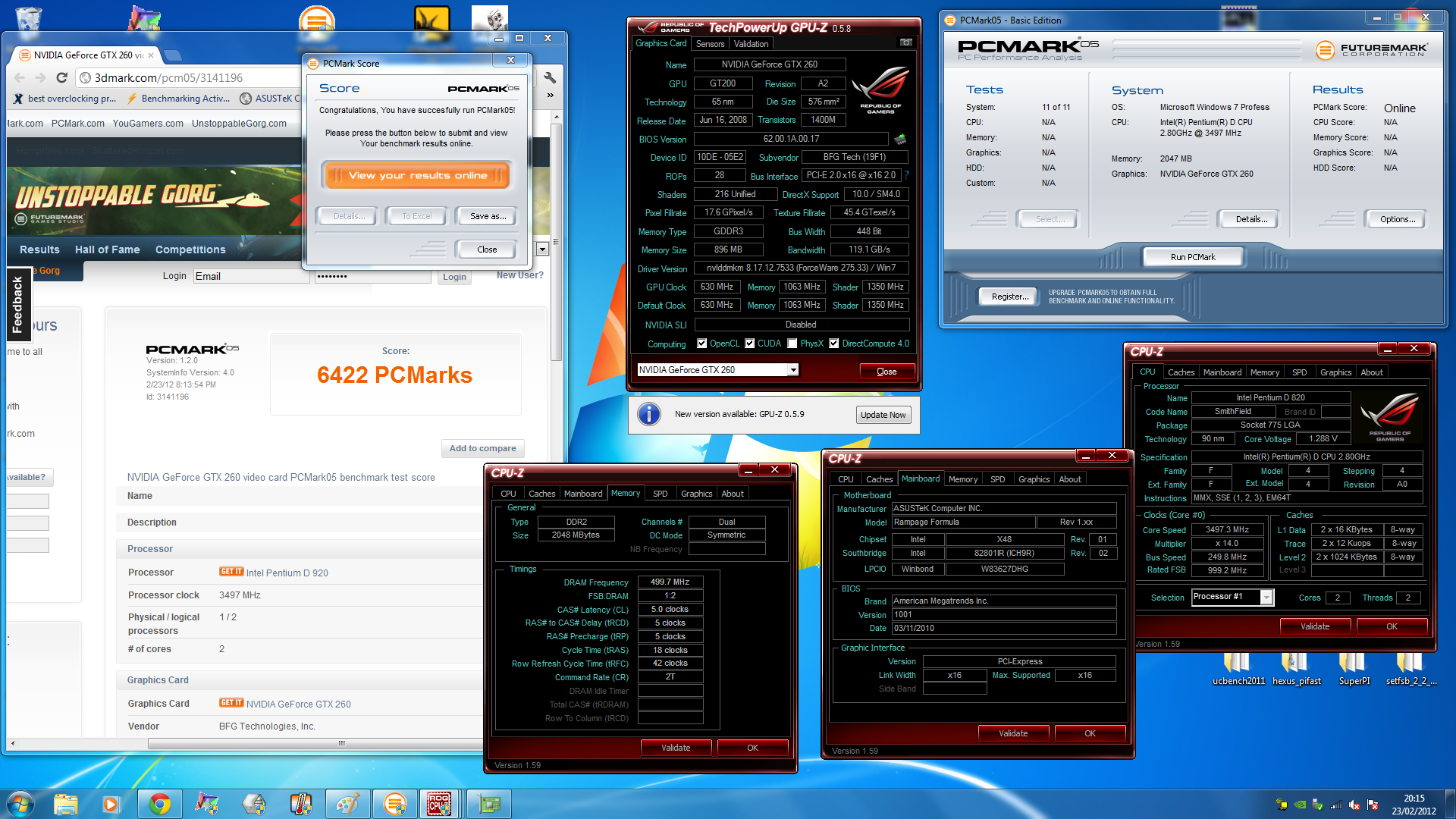Image resolution: width=1456 pixels, height=819 pixels.
Task: Click the New User? link
Action: (519, 275)
